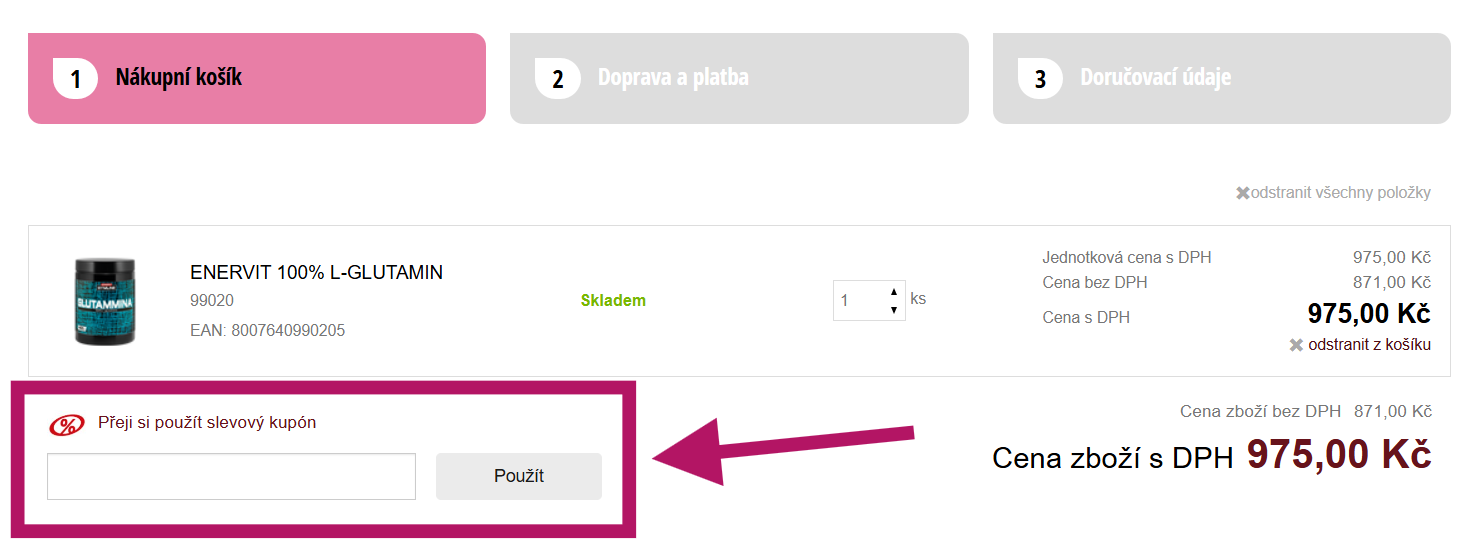
Task: Click the green "Skladem" availability label
Action: tap(613, 301)
